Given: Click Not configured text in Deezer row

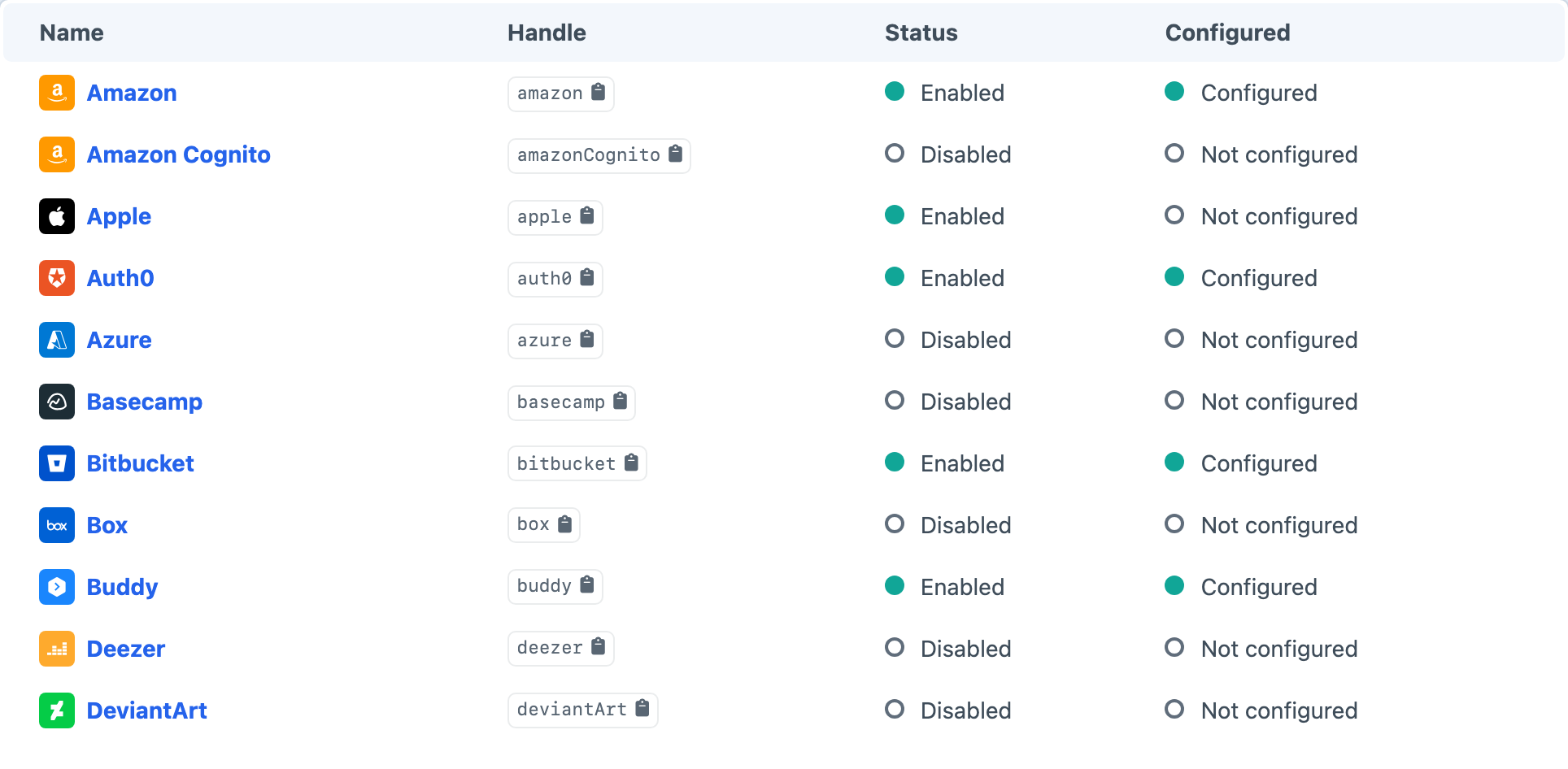Looking at the screenshot, I should tap(1279, 649).
